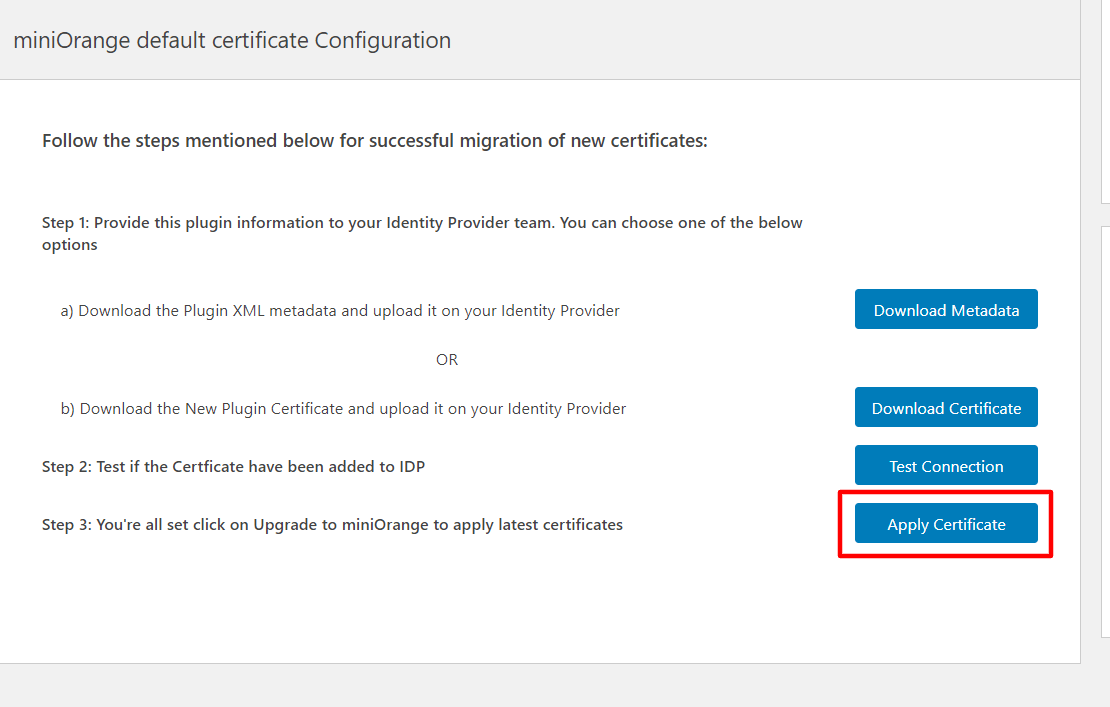Image resolution: width=1110 pixels, height=707 pixels.
Task: Click the Download Metadata button
Action: click(946, 310)
